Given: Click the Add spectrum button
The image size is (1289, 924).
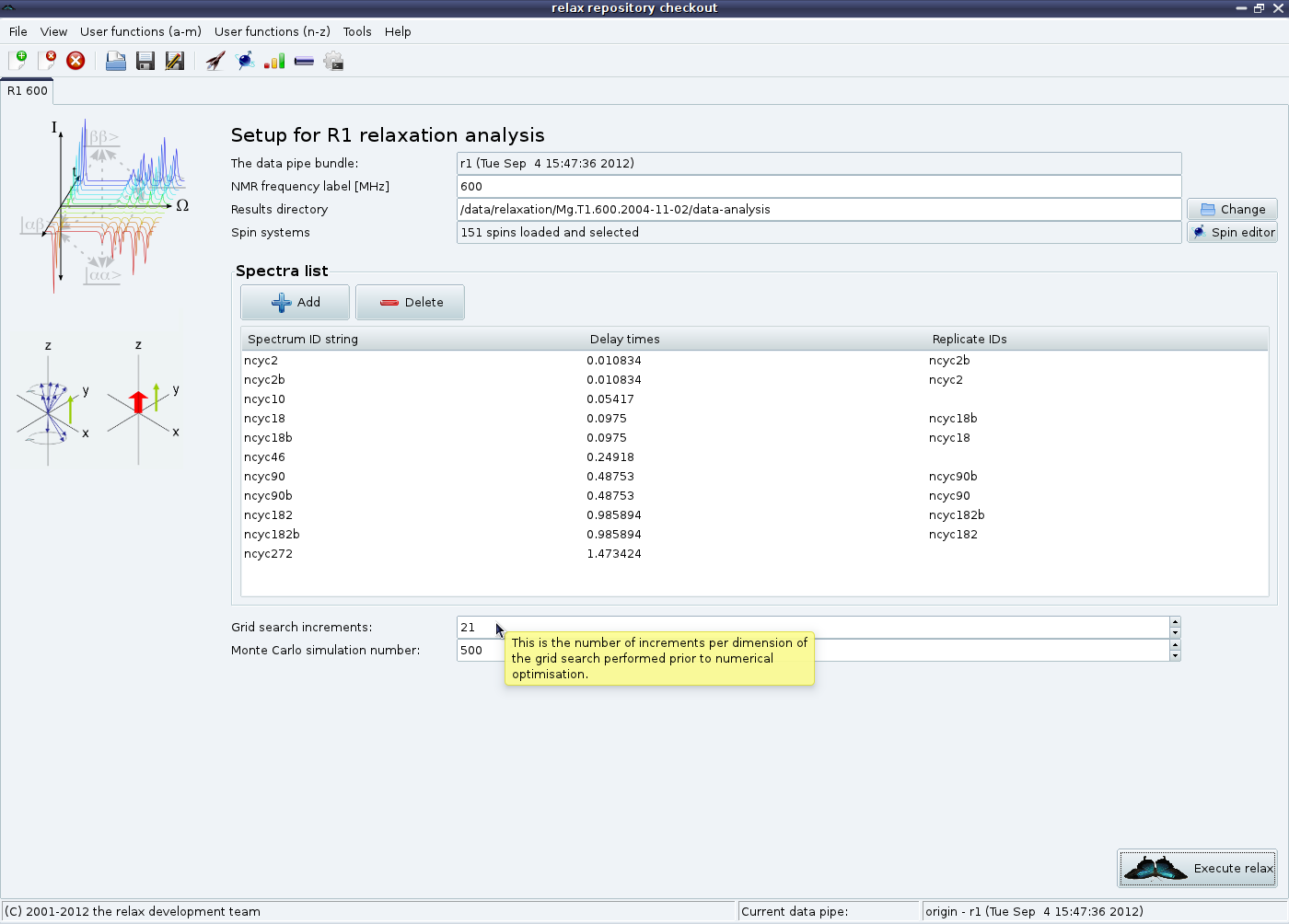Looking at the screenshot, I should click(x=296, y=302).
